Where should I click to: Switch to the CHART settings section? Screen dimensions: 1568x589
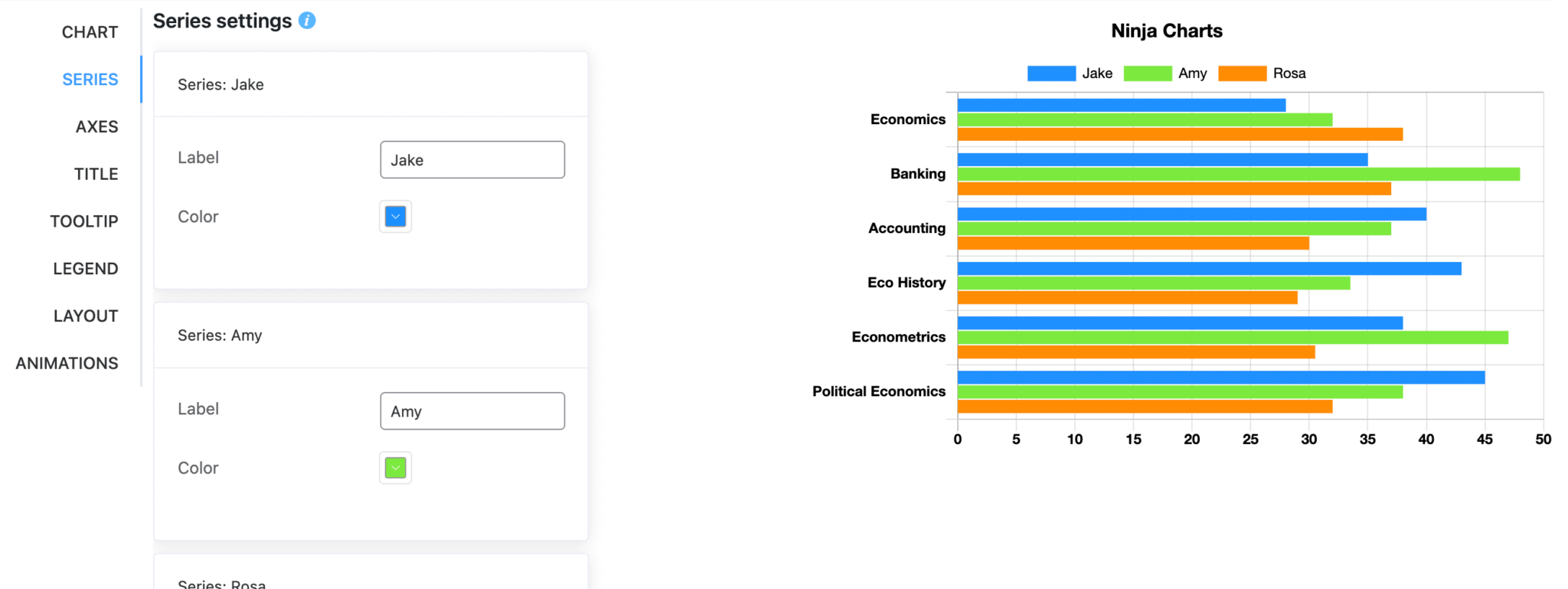[90, 31]
